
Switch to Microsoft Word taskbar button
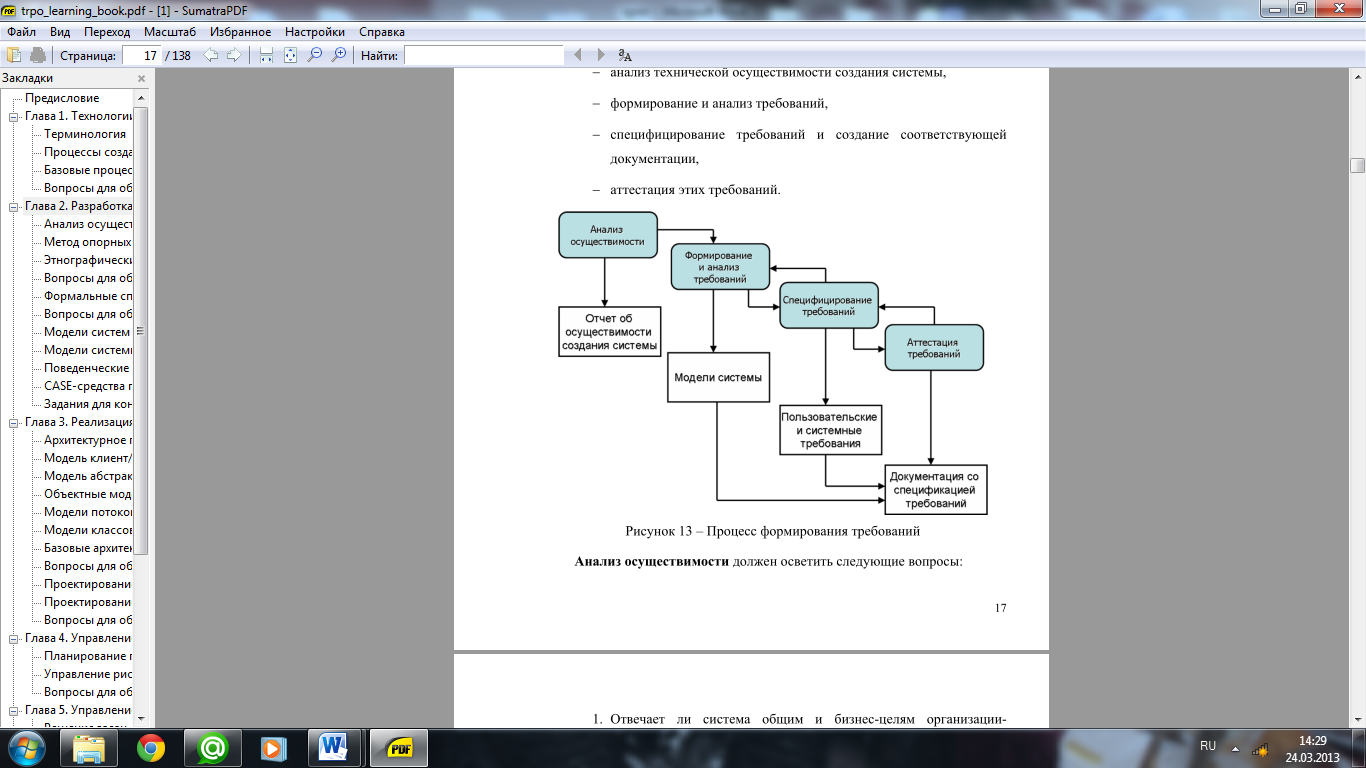[x=334, y=748]
